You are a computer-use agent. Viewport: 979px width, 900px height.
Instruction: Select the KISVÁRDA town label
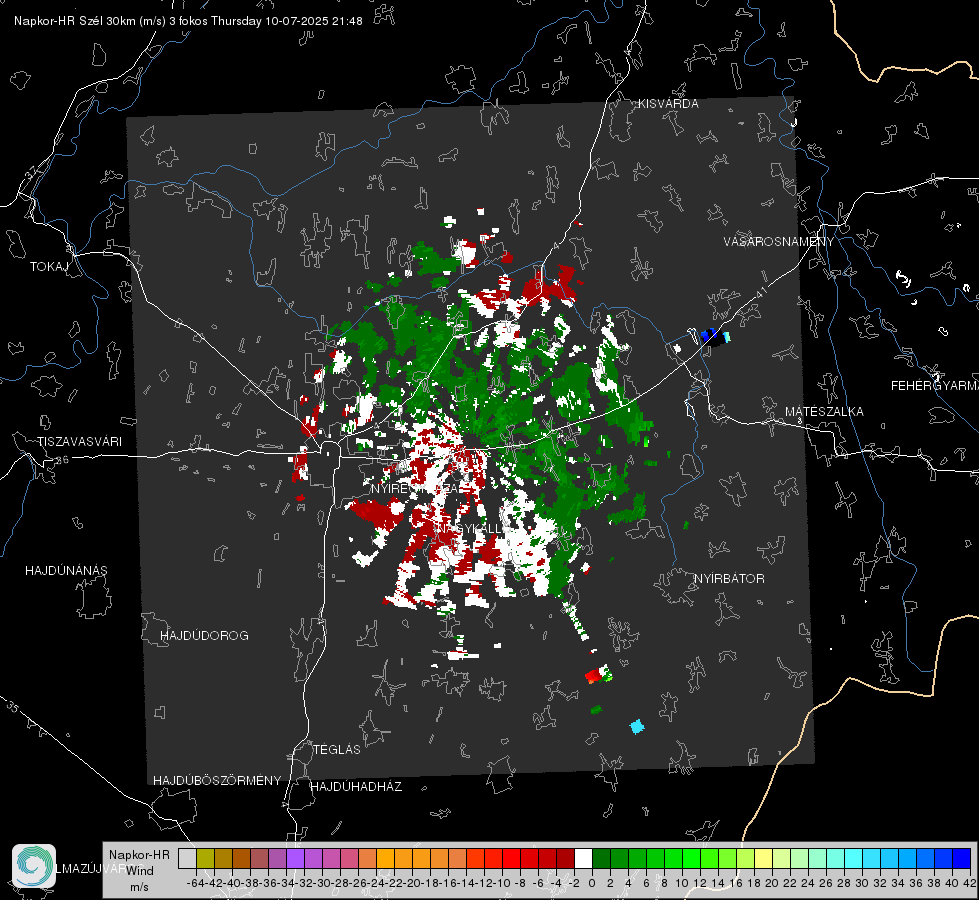coord(668,104)
